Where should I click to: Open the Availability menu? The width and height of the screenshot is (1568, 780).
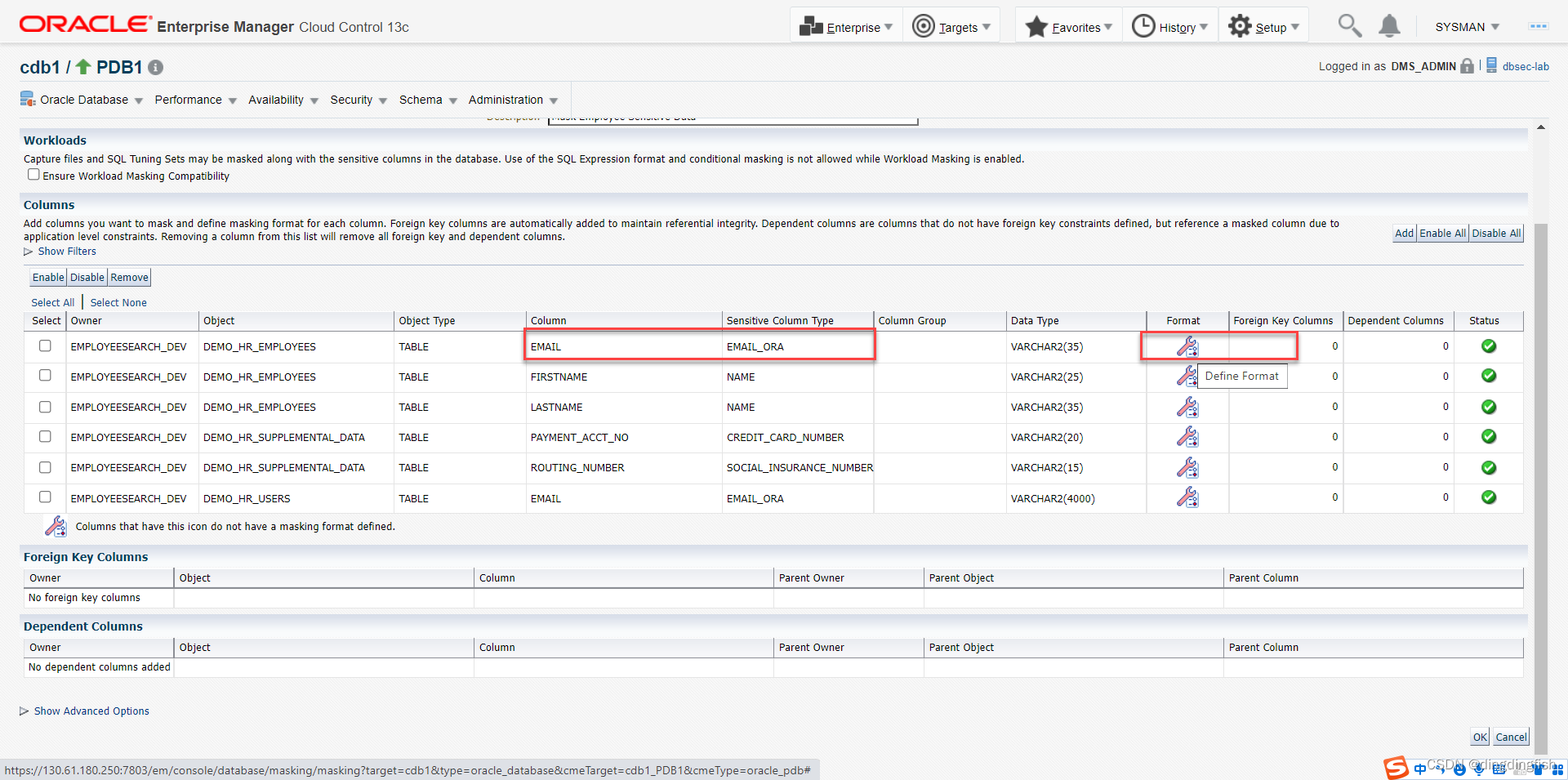(283, 100)
